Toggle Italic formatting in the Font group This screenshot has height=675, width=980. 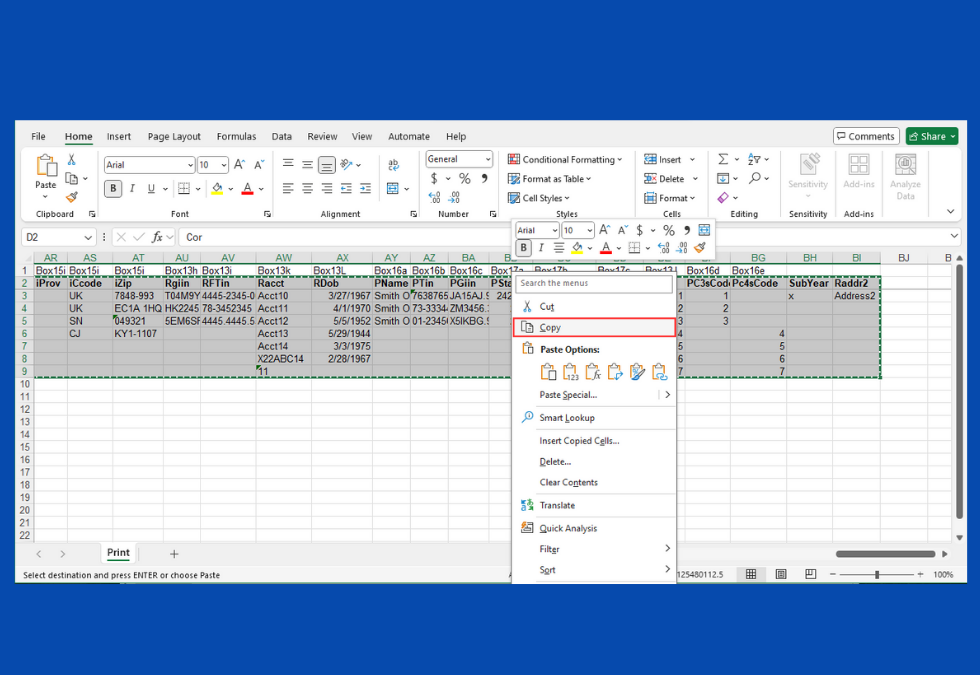[132, 188]
